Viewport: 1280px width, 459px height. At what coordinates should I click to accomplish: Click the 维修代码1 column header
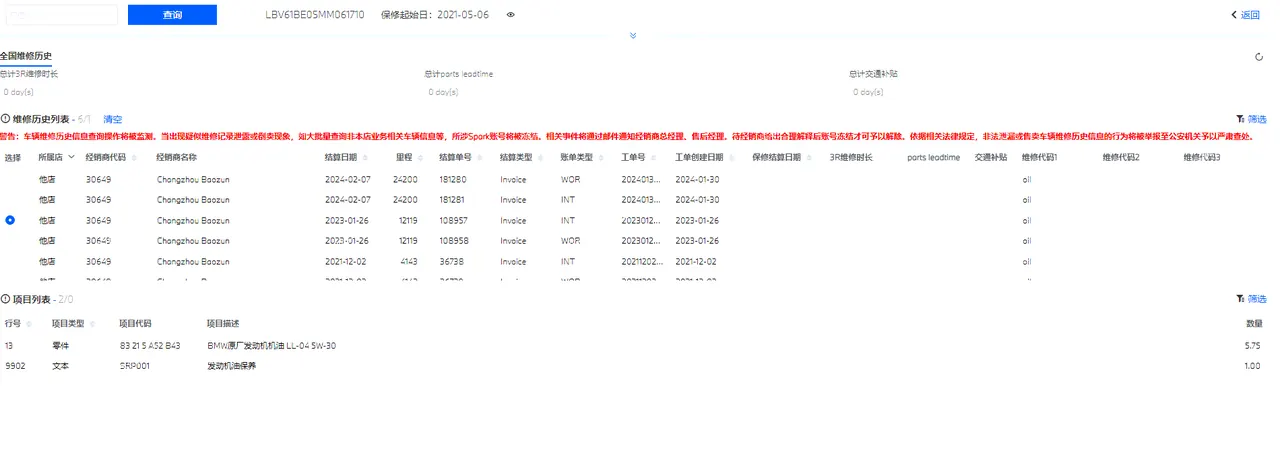pos(1040,158)
